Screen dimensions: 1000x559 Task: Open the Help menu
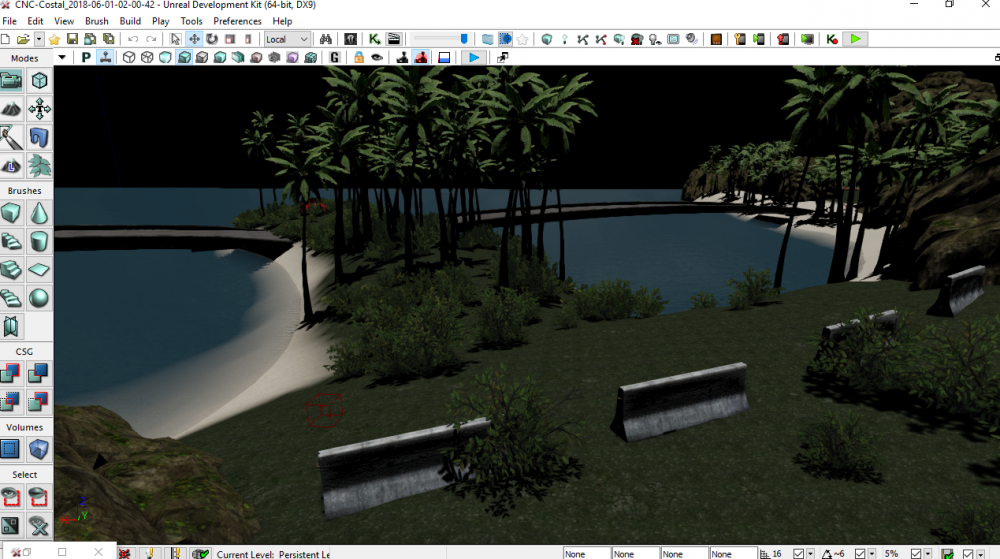click(x=283, y=21)
